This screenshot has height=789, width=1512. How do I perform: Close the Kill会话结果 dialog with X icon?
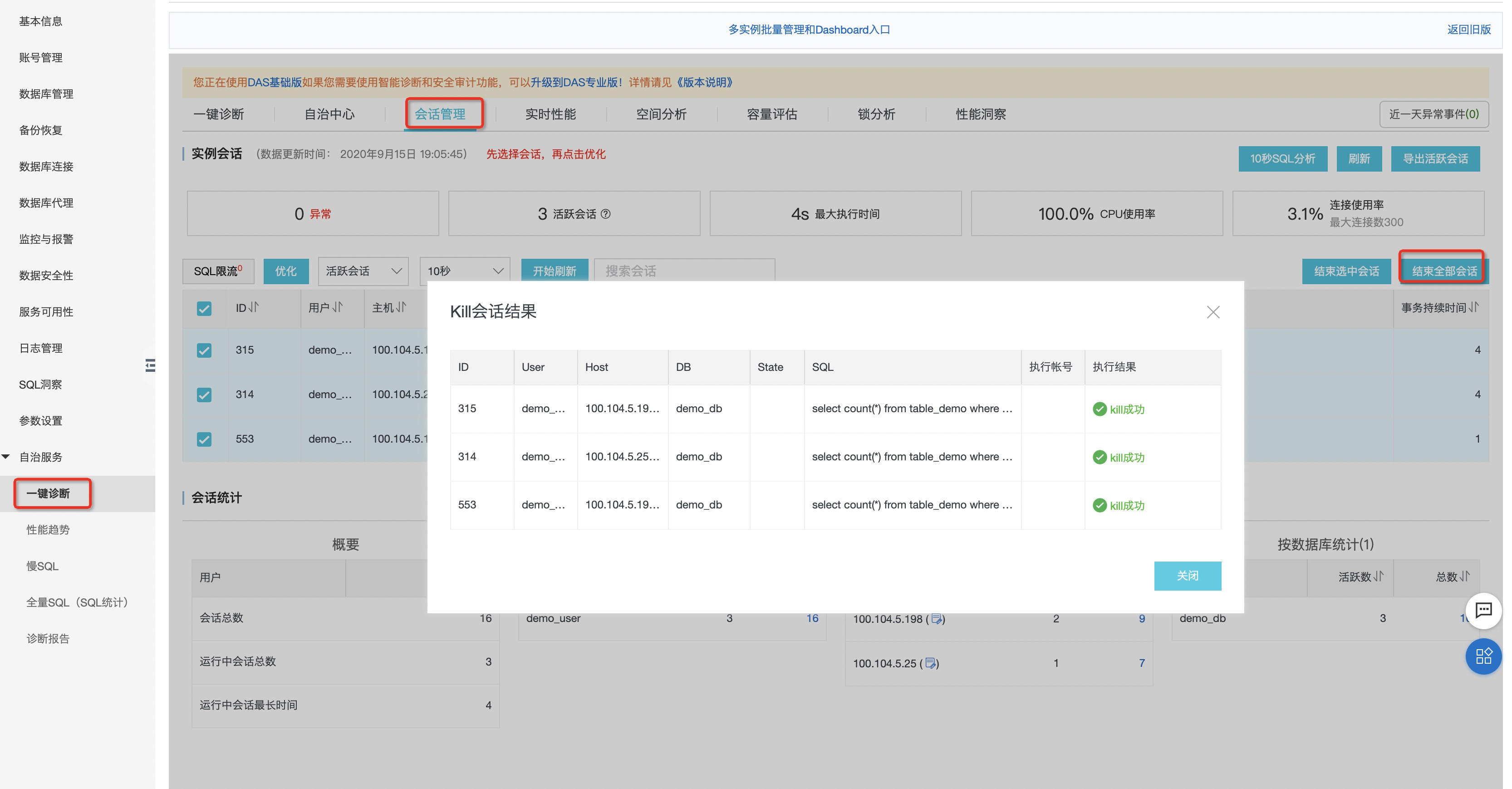(x=1213, y=312)
